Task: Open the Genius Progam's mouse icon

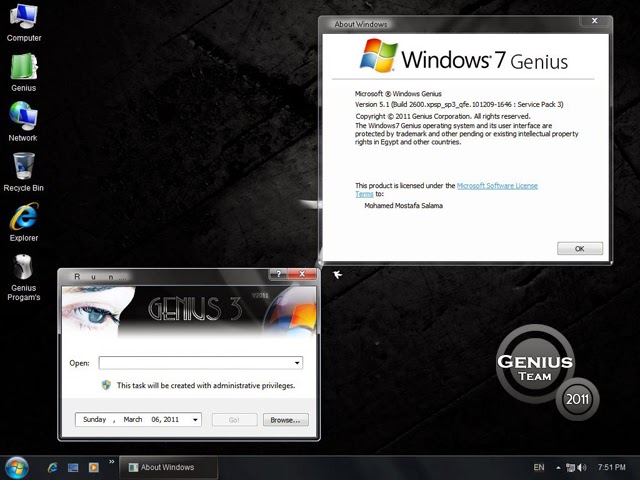Action: point(24,278)
